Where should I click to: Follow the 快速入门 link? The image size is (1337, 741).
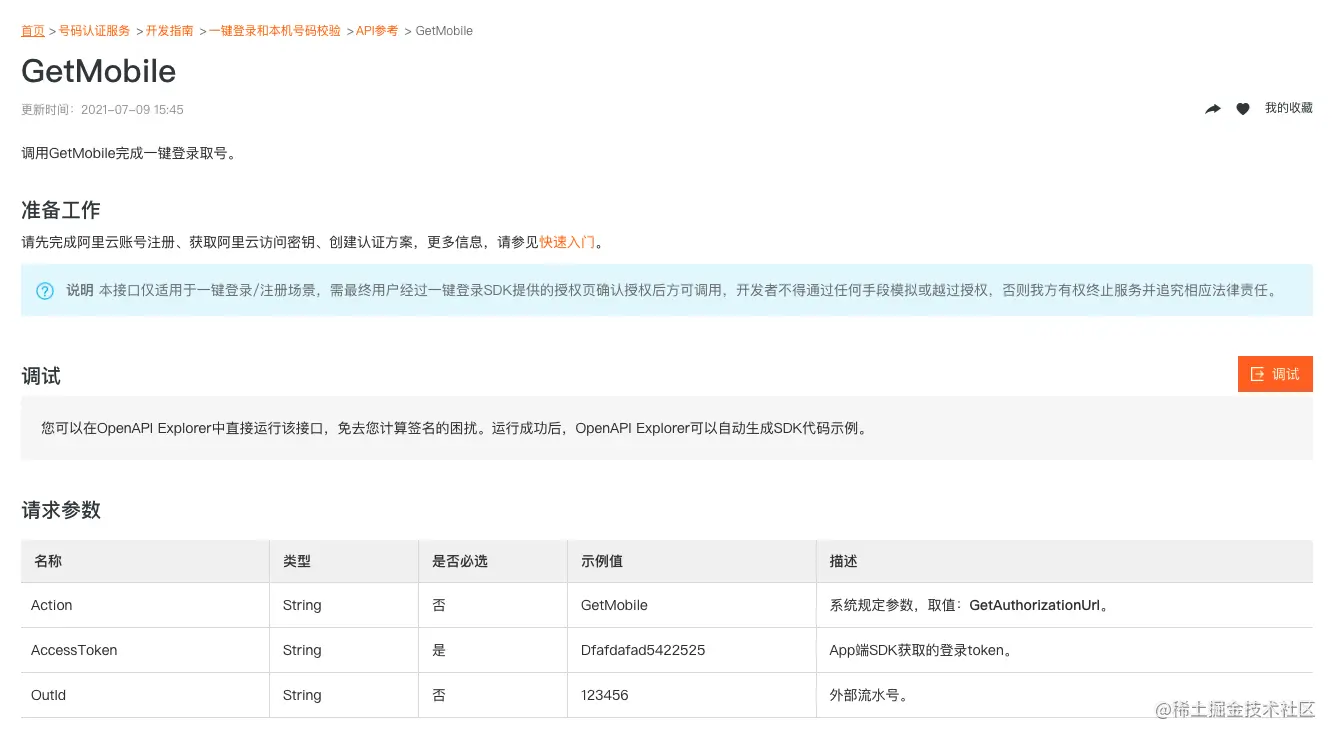click(567, 242)
